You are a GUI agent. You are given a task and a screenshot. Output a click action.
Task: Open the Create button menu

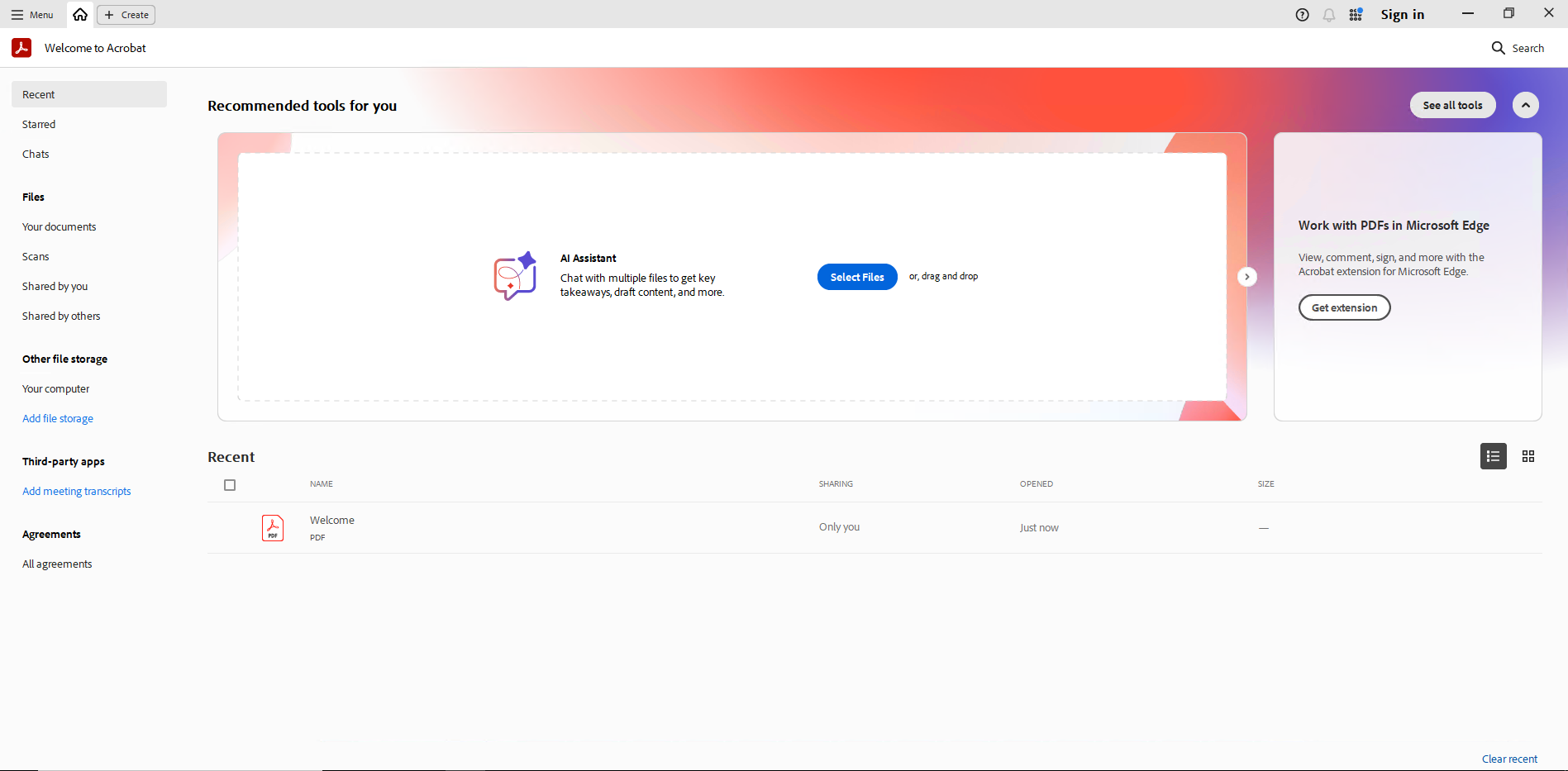(126, 15)
